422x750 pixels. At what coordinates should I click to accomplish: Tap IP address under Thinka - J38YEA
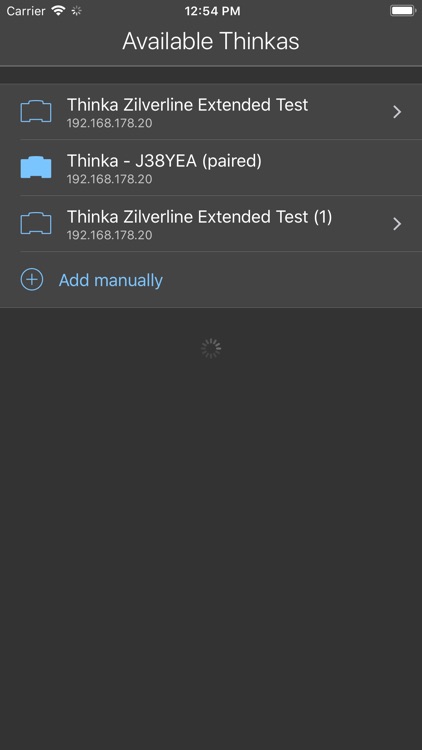110,179
